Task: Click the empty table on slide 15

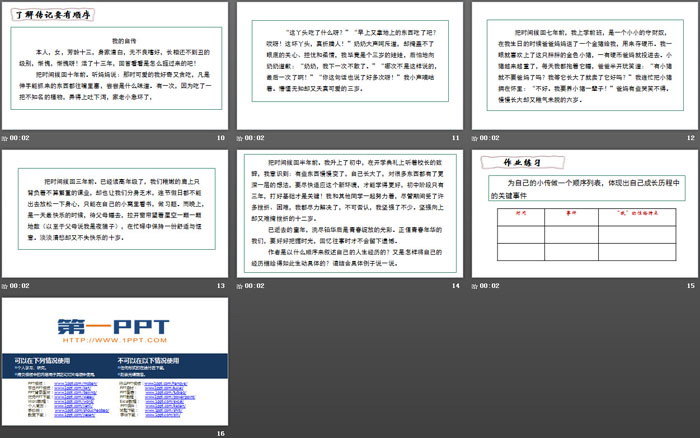Action: (587, 234)
